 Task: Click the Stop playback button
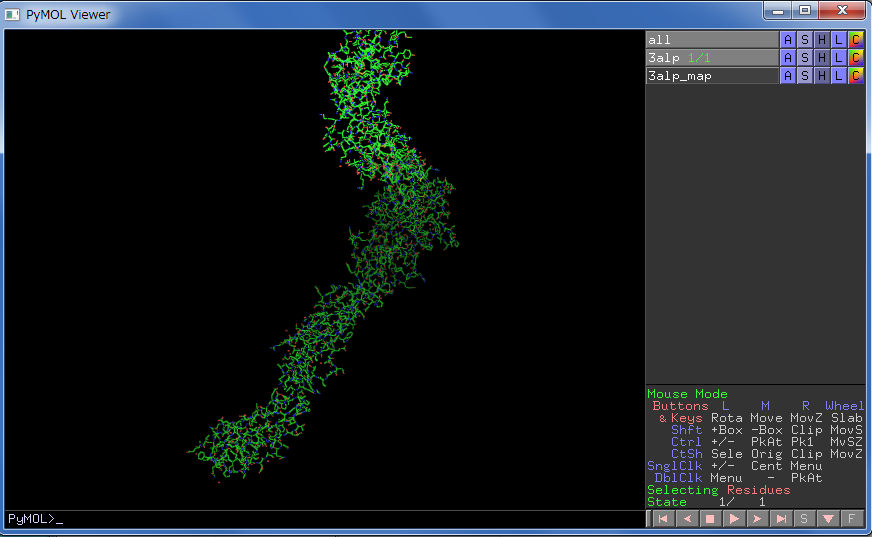point(710,519)
